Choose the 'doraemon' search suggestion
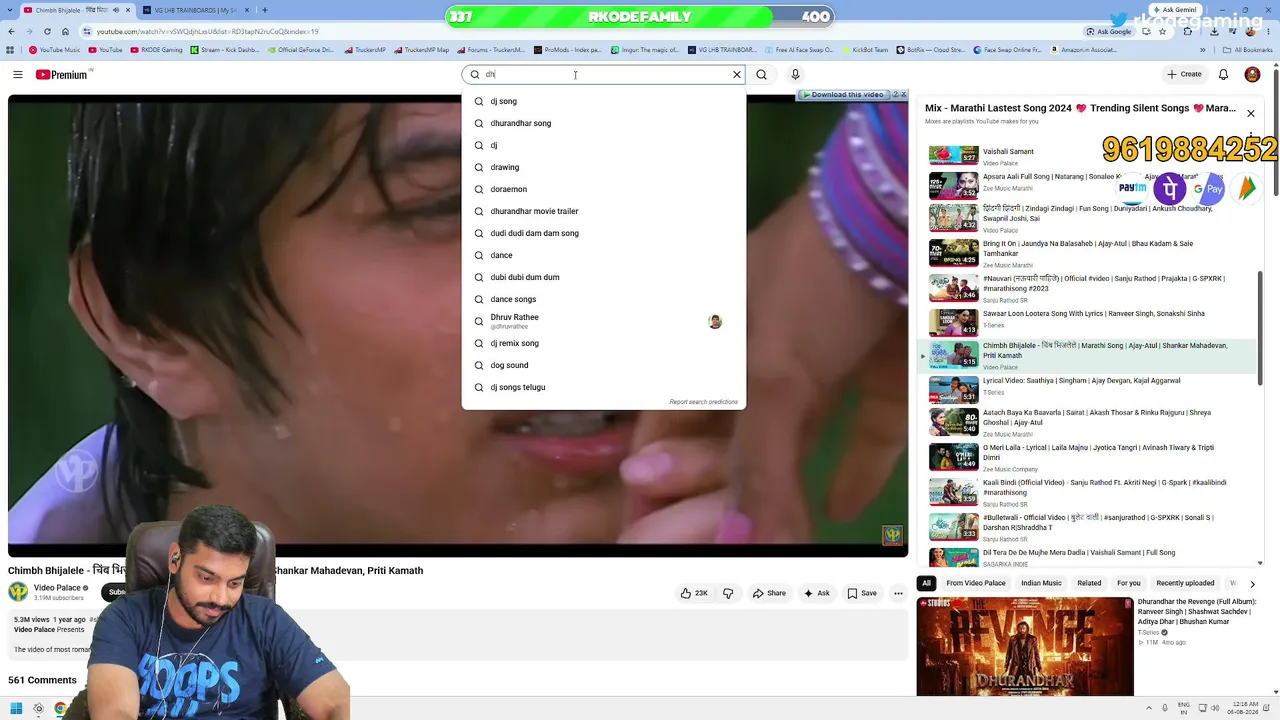 pos(604,189)
